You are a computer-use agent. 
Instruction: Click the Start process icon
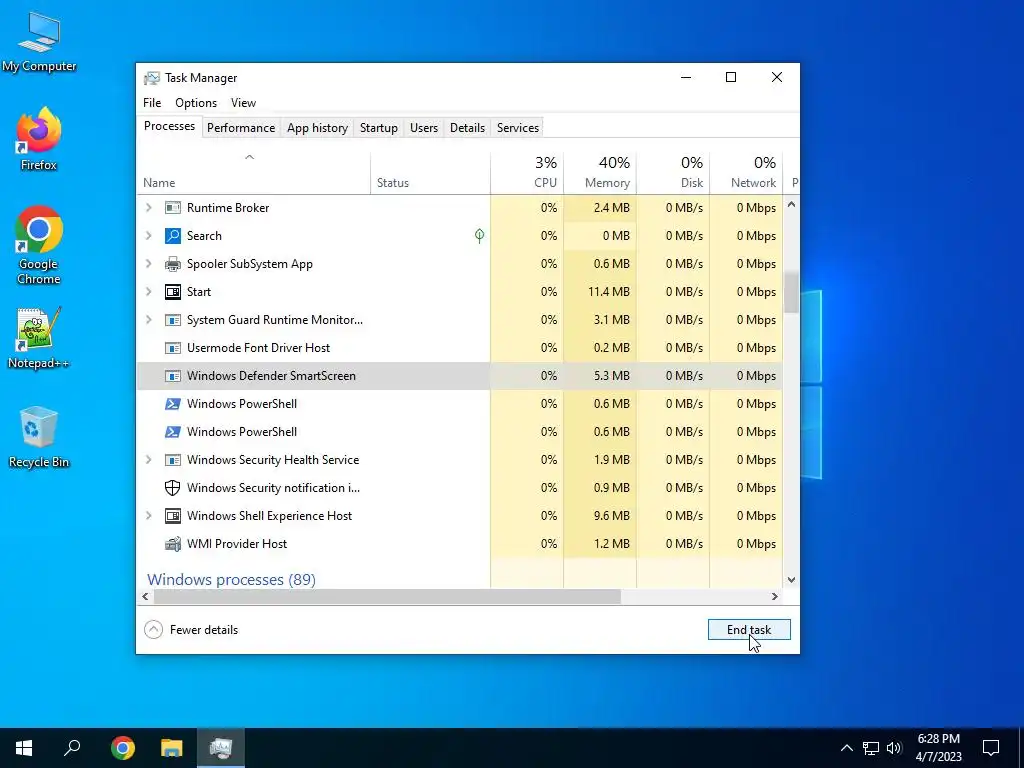click(x=172, y=292)
